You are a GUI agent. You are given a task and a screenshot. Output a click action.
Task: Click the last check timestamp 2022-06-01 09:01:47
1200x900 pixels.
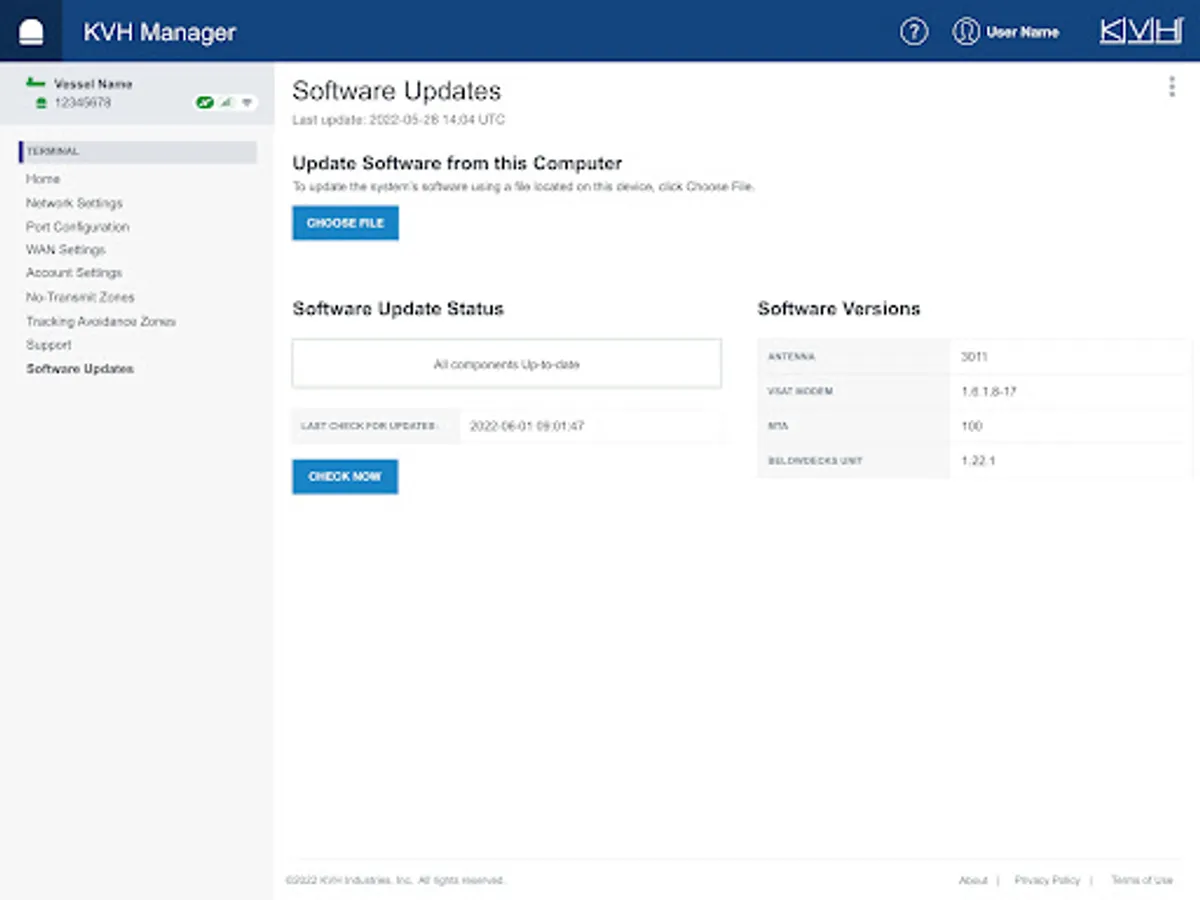[527, 426]
